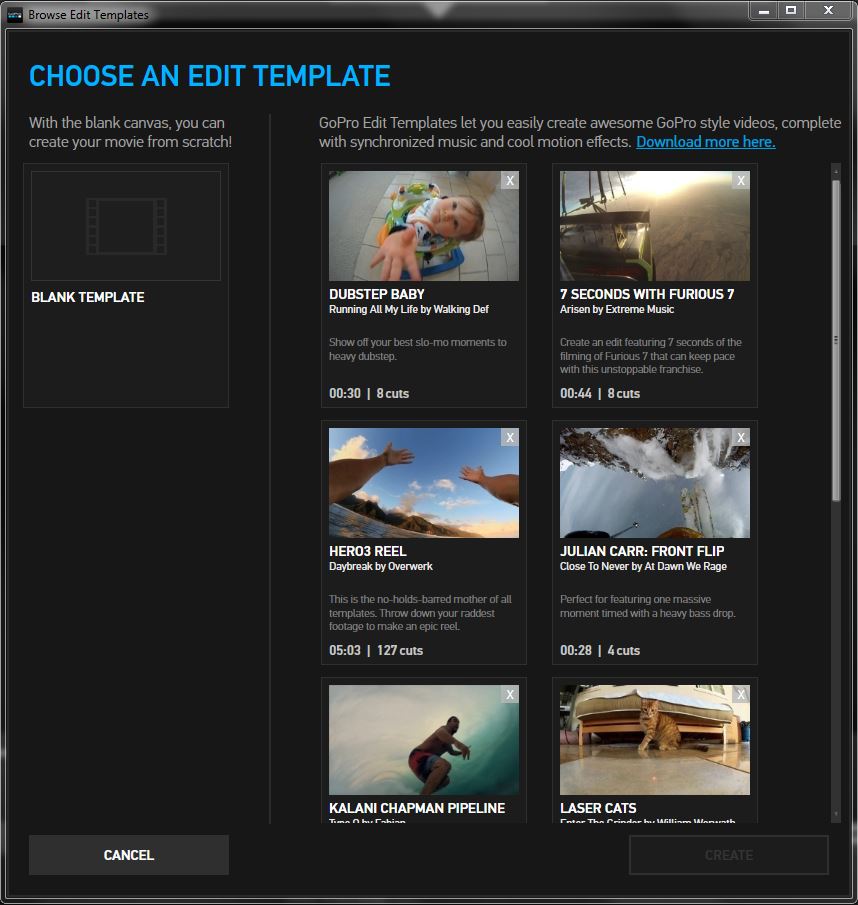
Task: Remove the Dubstep Baby template with its X
Action: pyautogui.click(x=510, y=181)
